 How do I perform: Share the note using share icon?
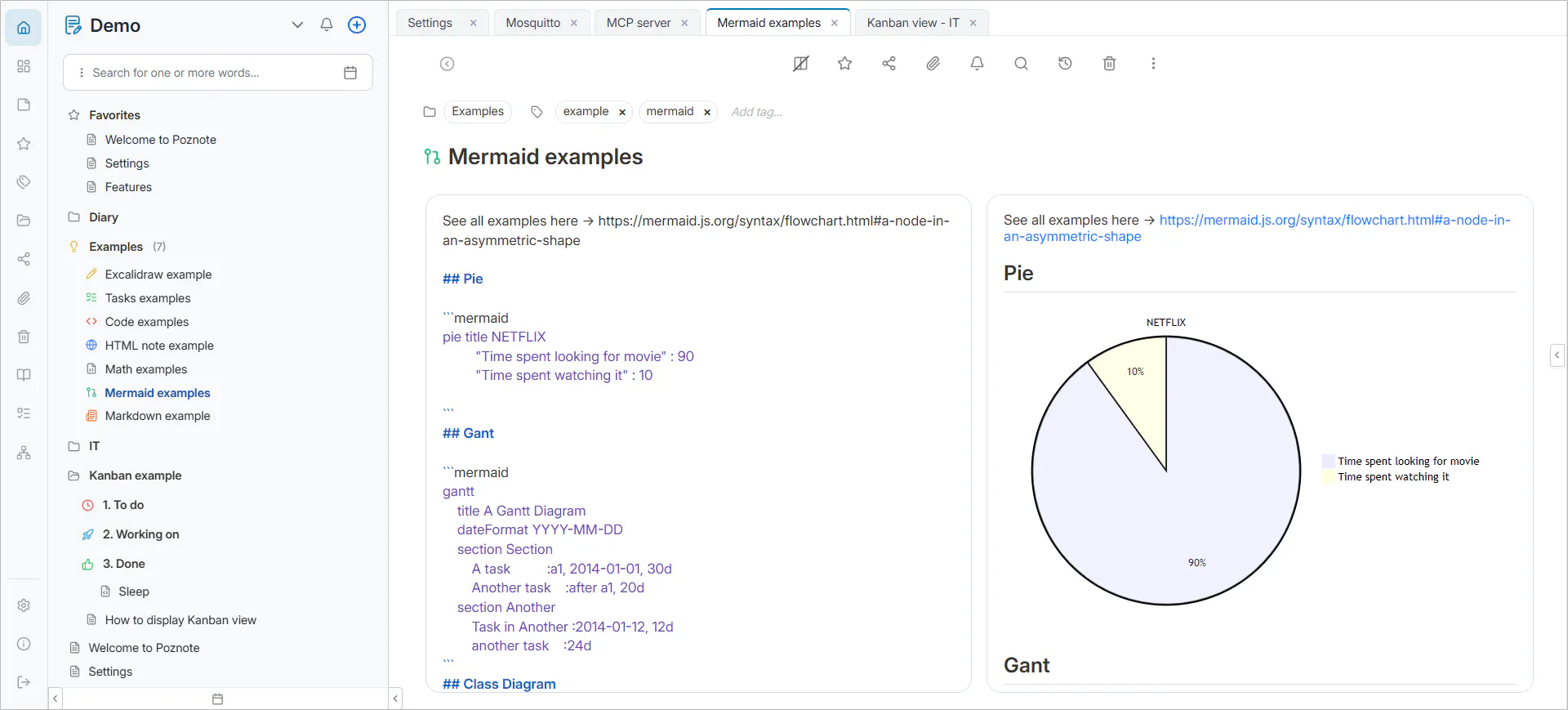(x=889, y=64)
